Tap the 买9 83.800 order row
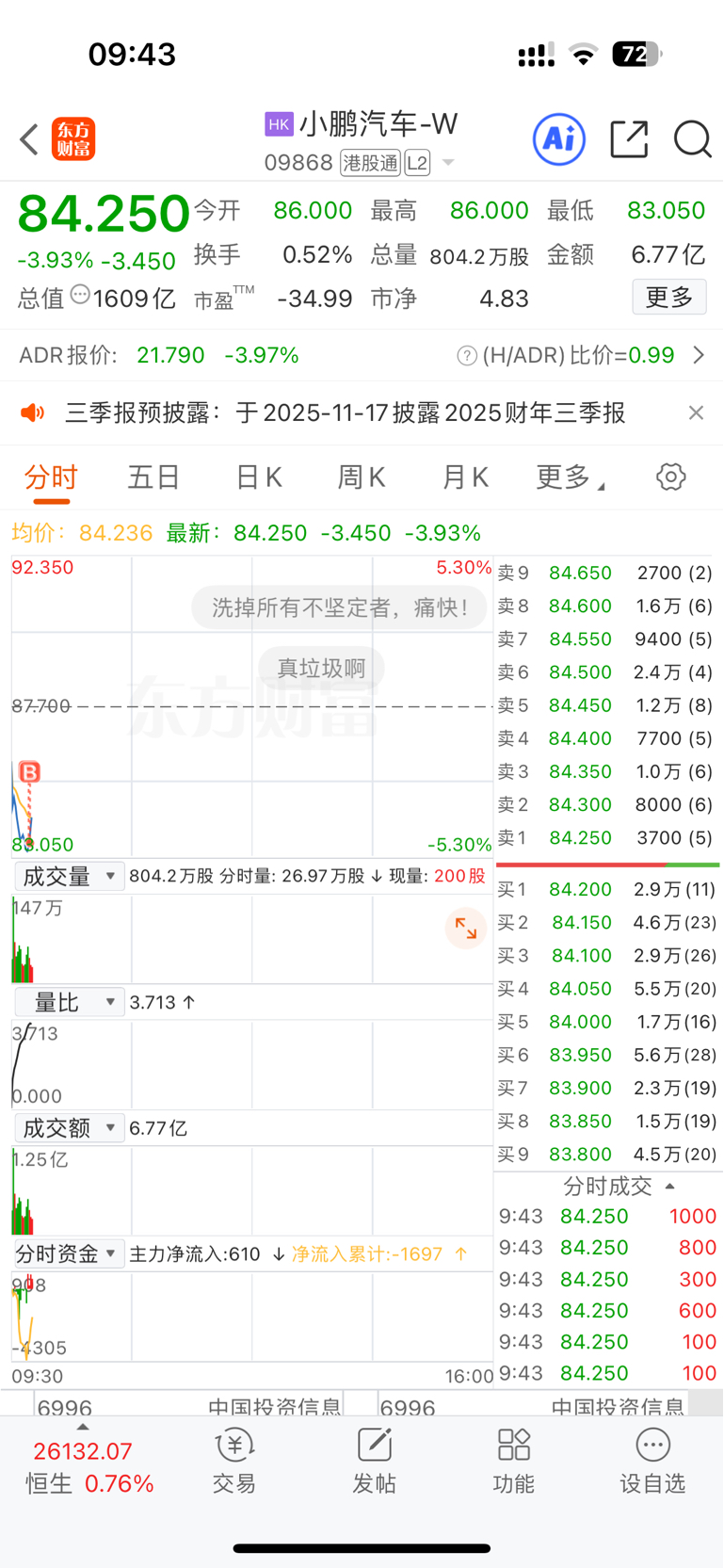724x1568 pixels. (606, 1154)
